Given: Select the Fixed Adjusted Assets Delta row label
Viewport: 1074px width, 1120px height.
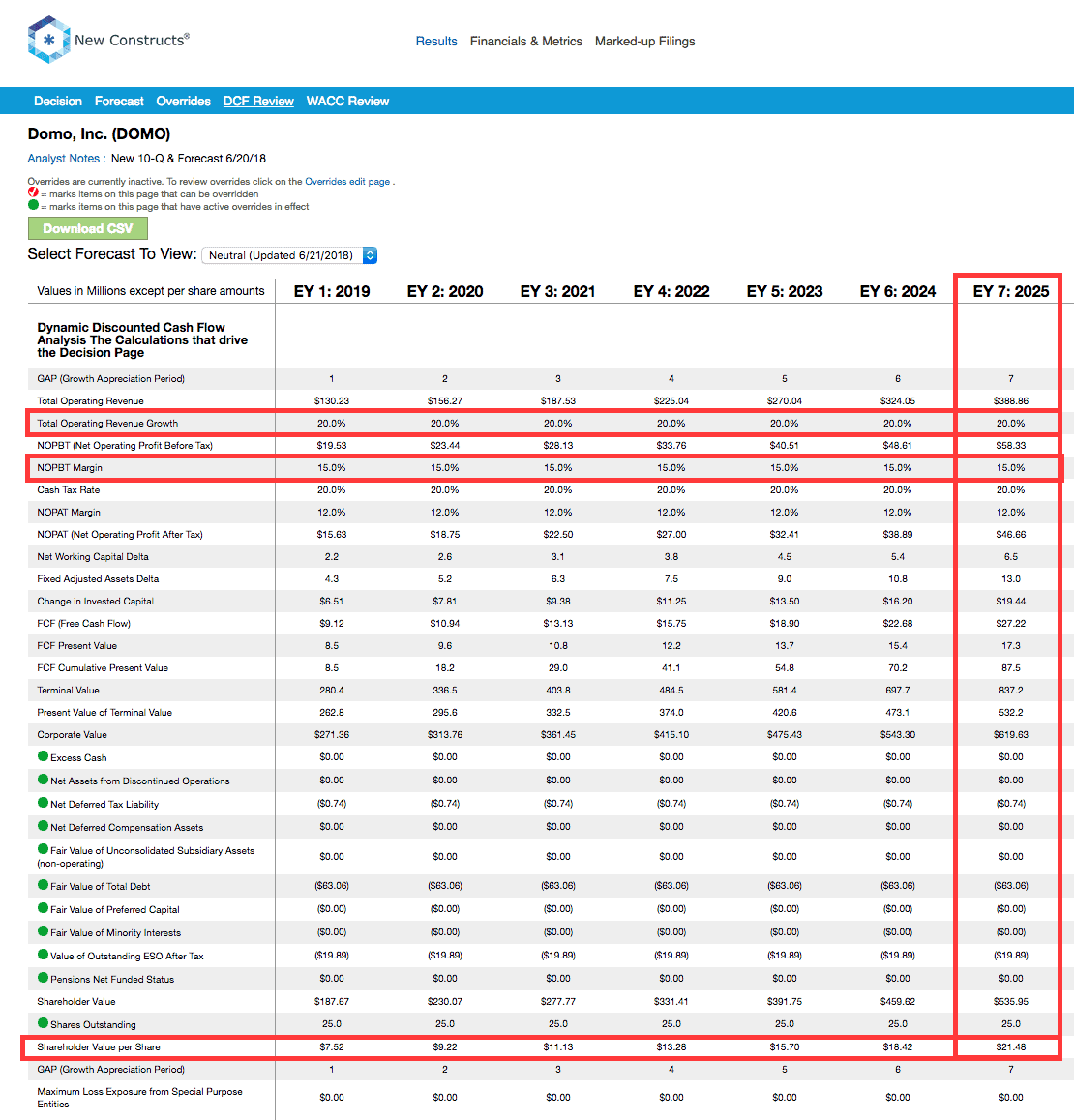Looking at the screenshot, I should pyautogui.click(x=98, y=578).
